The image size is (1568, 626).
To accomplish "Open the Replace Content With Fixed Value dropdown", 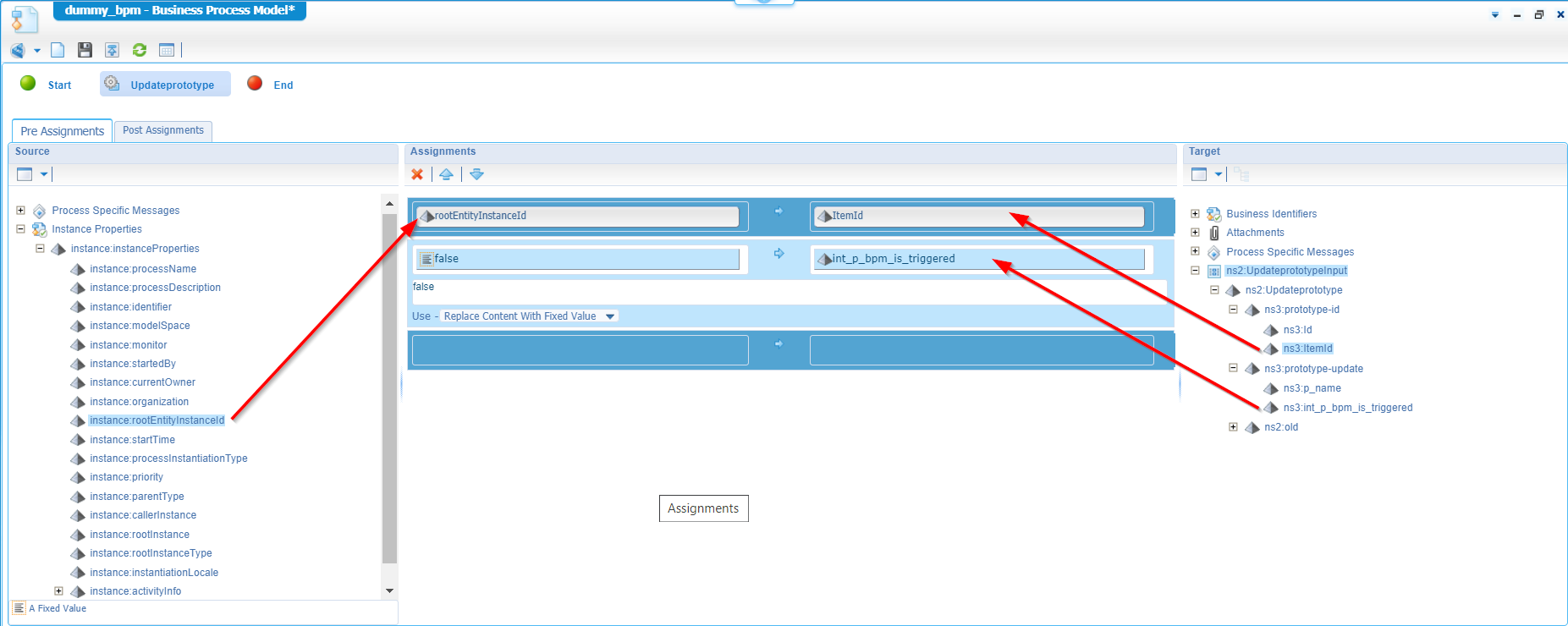I will click(610, 316).
